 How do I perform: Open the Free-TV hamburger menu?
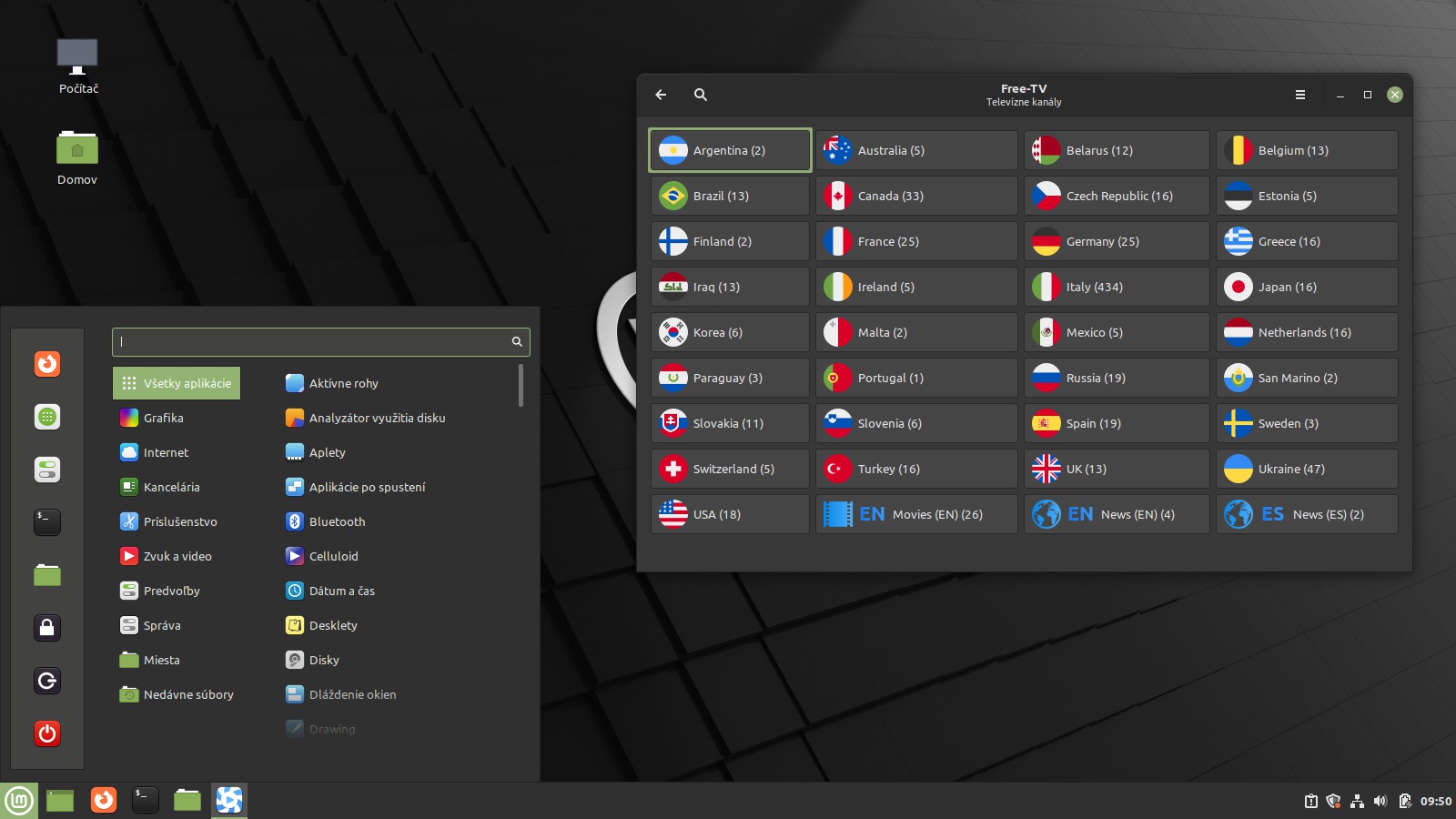1300,95
